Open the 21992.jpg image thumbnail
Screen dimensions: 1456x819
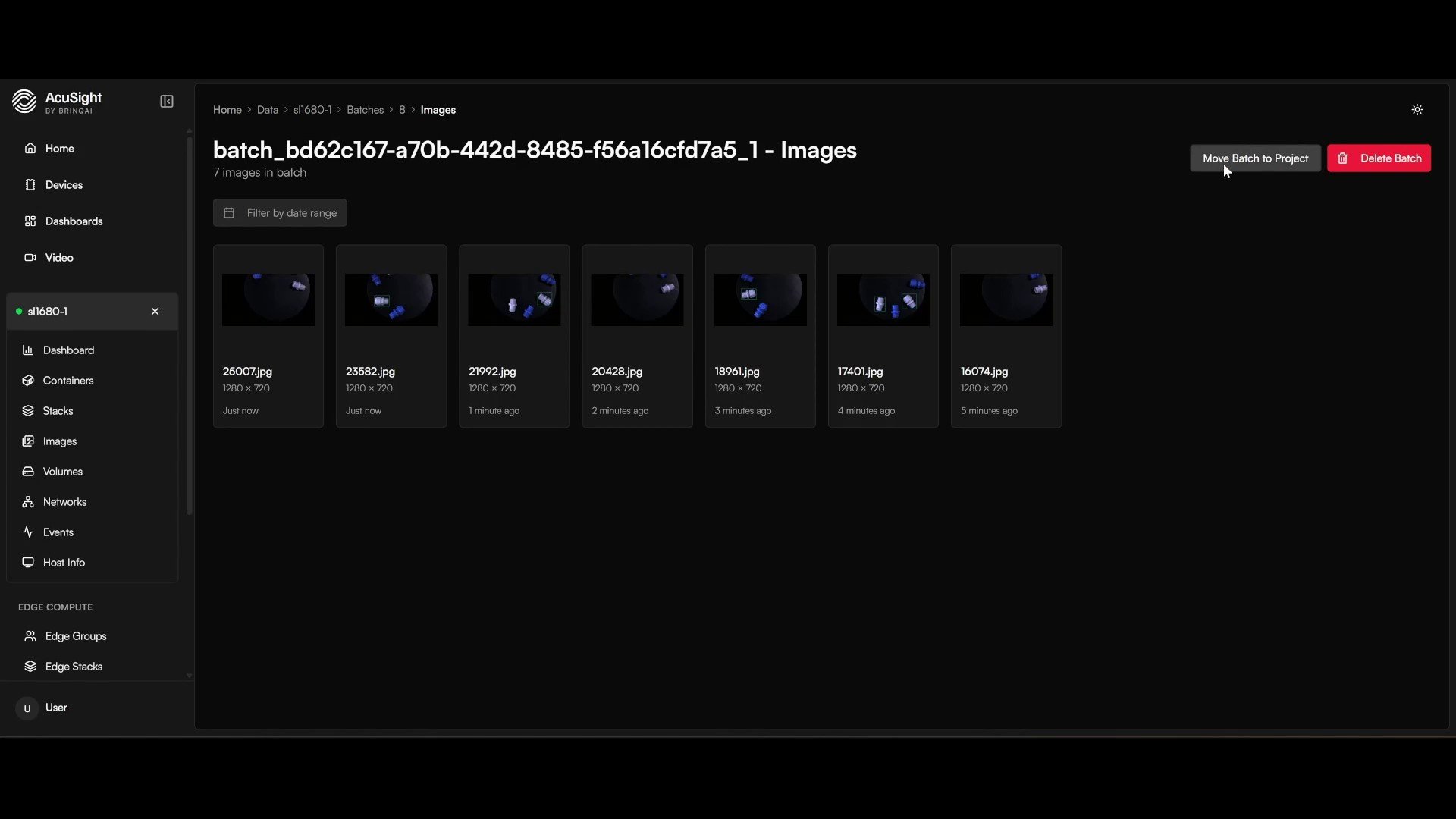(514, 300)
